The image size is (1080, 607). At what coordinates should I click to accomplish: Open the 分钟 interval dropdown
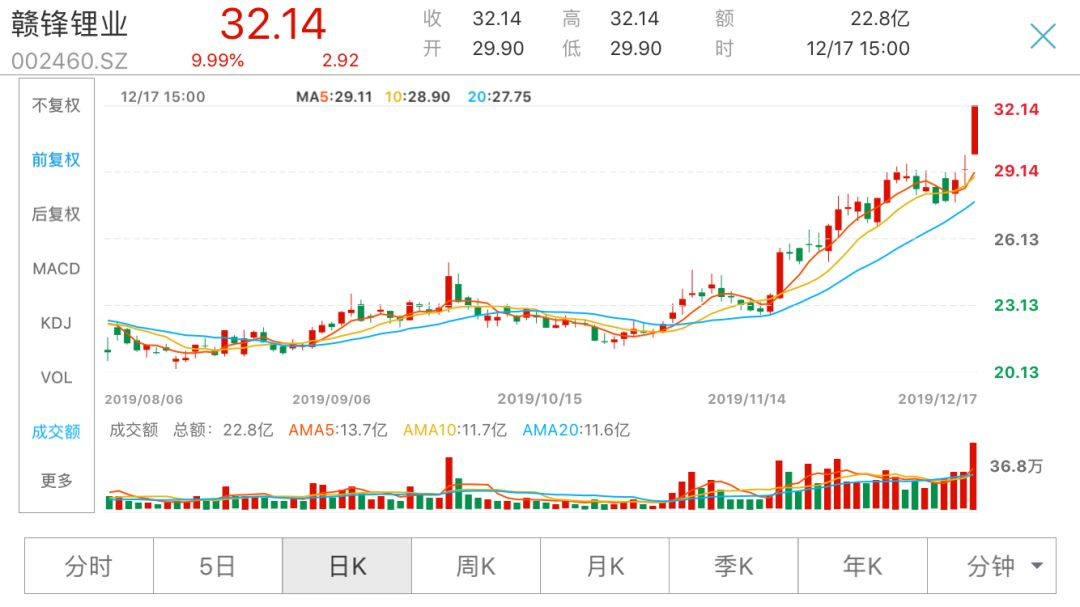click(992, 566)
